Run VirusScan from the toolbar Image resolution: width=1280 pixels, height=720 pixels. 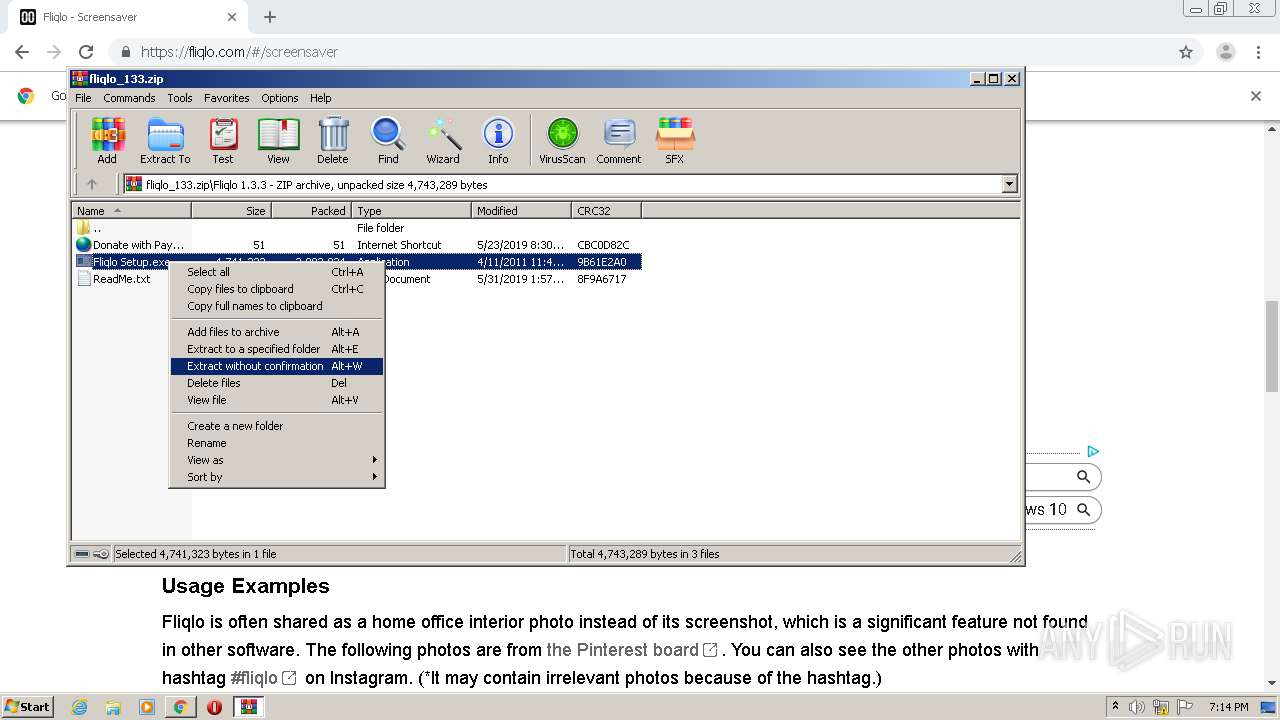(562, 140)
